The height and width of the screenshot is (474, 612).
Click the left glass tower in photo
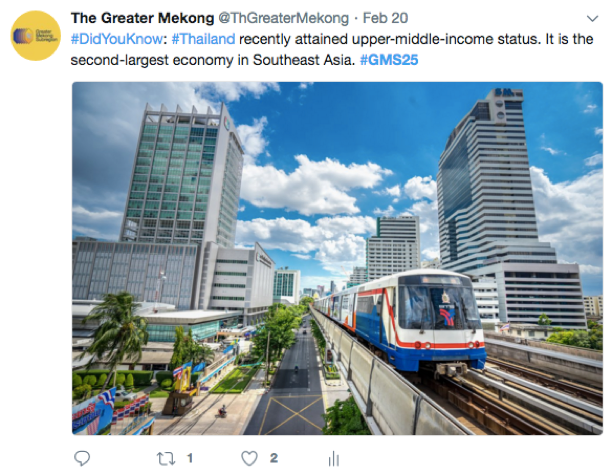pos(183,176)
